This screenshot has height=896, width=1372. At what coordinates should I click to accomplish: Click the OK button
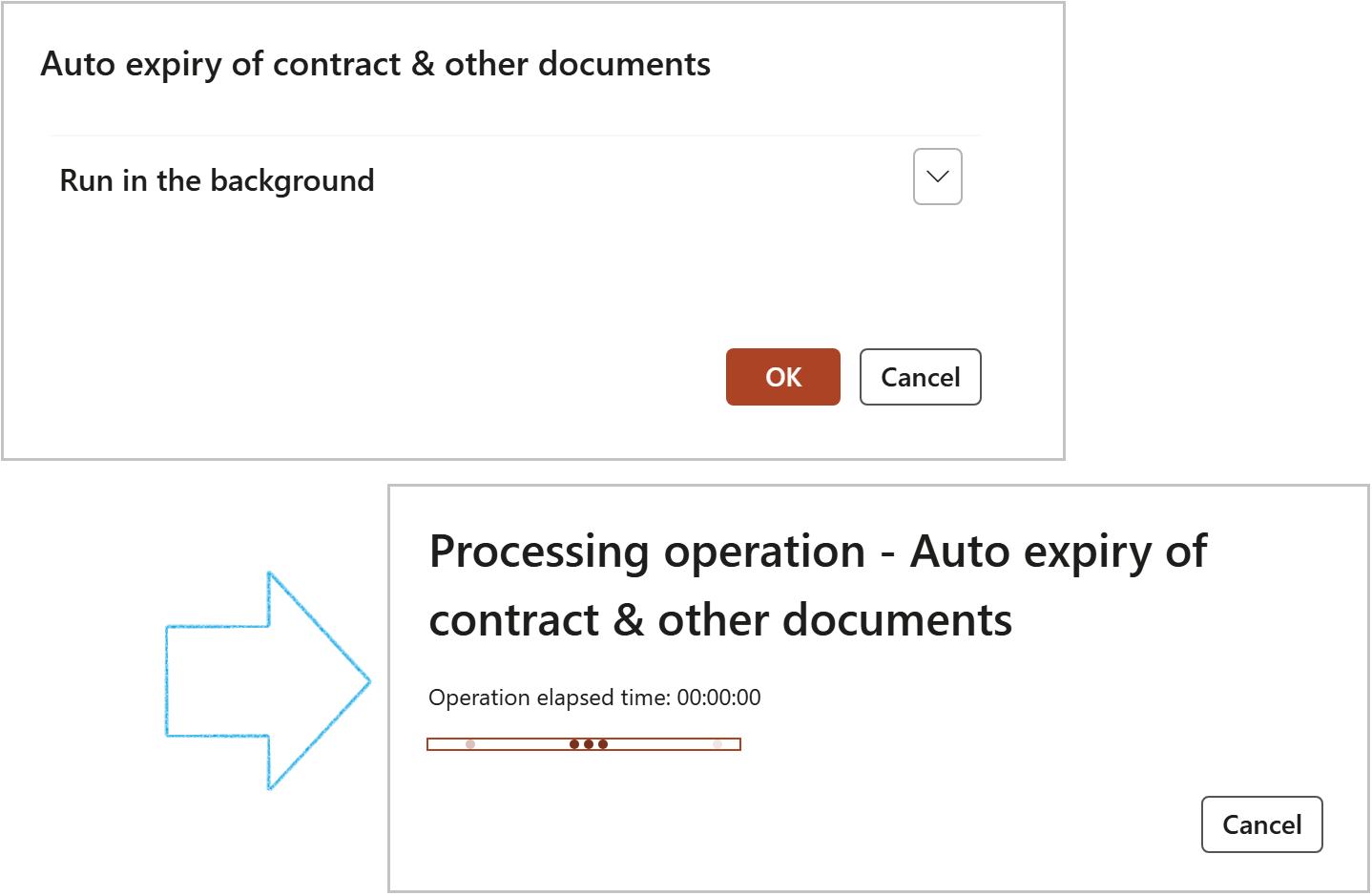(x=782, y=377)
